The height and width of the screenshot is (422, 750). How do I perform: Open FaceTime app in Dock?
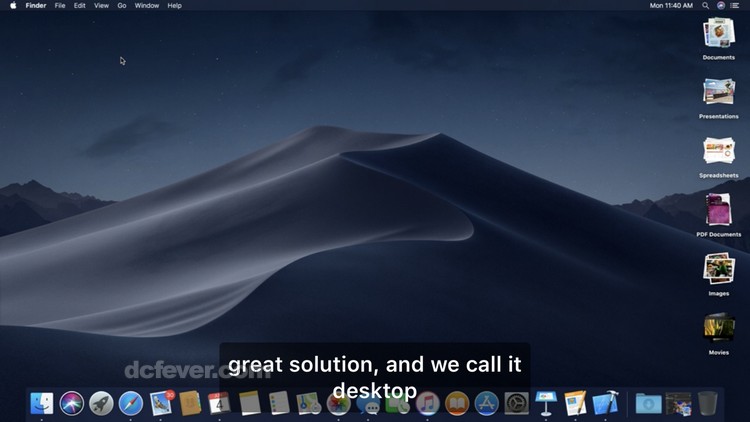(x=397, y=403)
